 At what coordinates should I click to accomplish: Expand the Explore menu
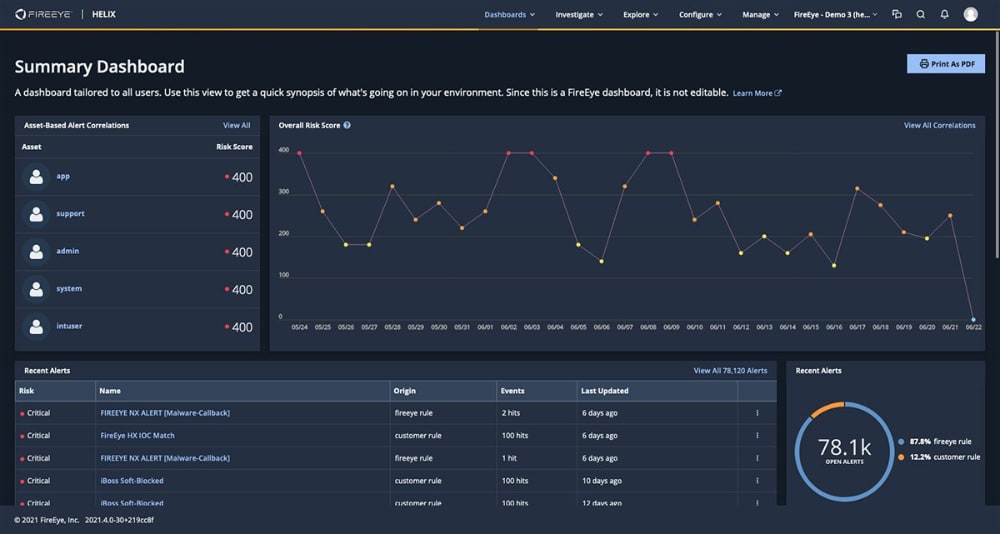[640, 14]
